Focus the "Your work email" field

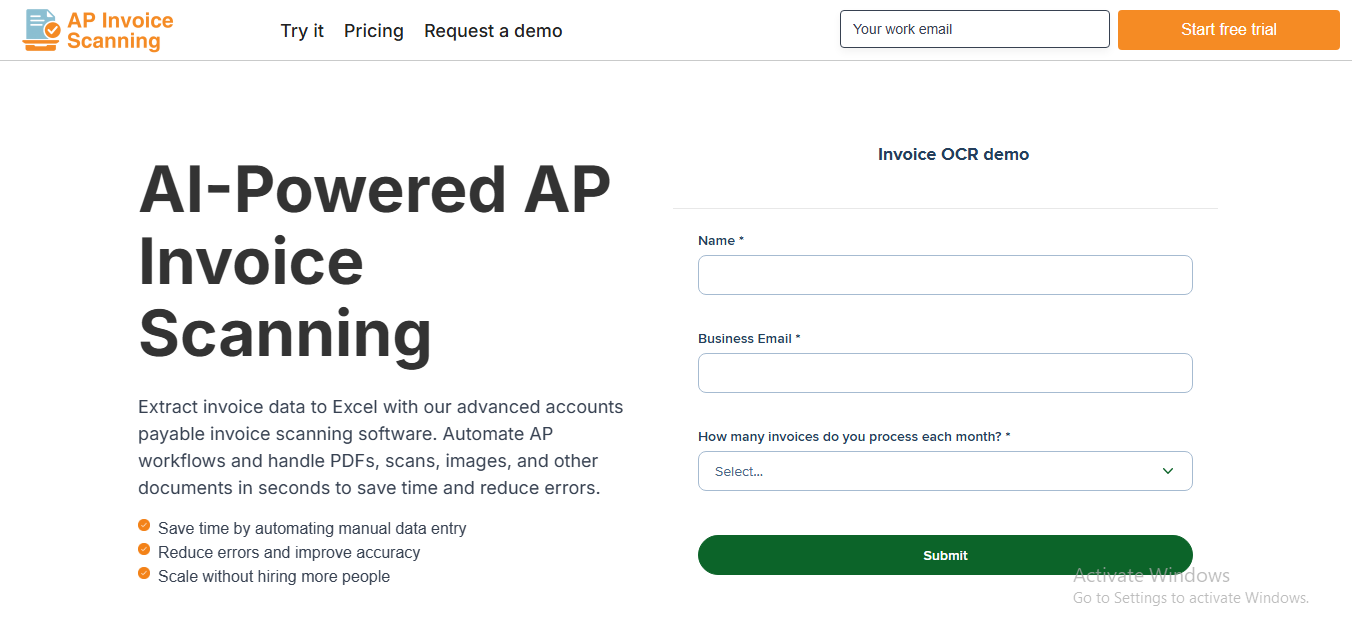(x=974, y=29)
